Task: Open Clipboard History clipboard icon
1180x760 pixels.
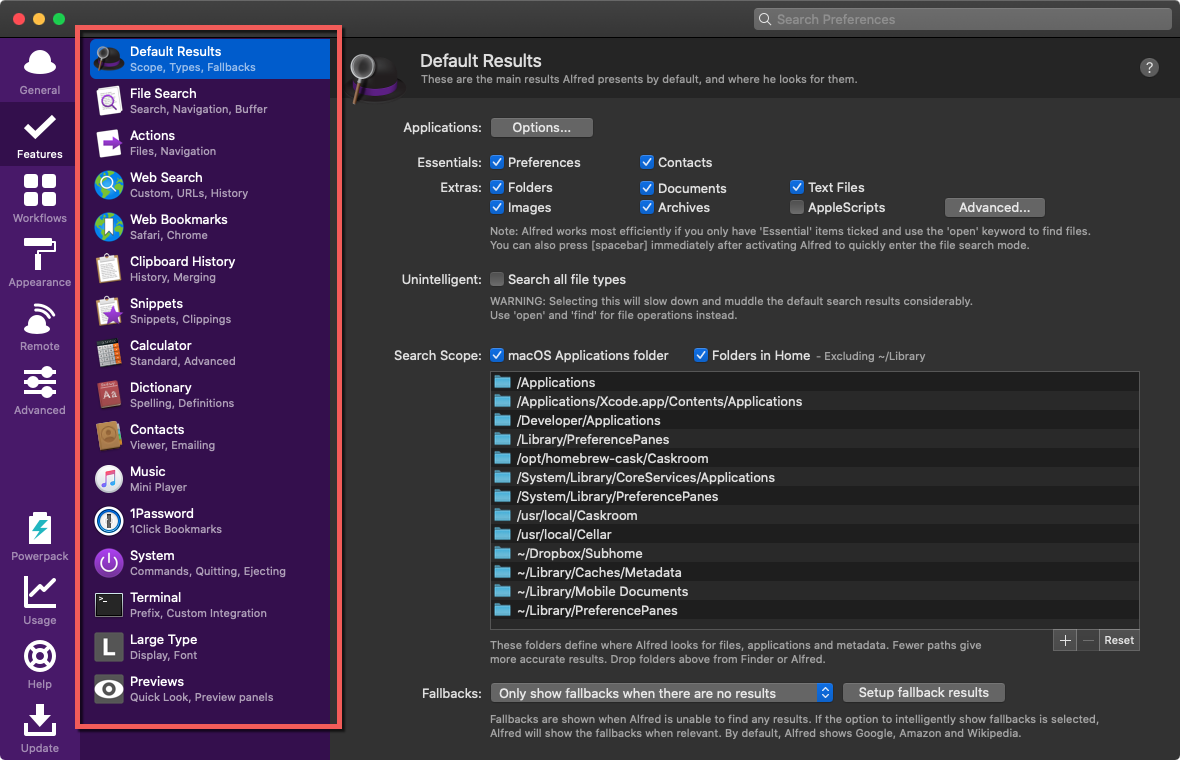Action: (x=109, y=269)
